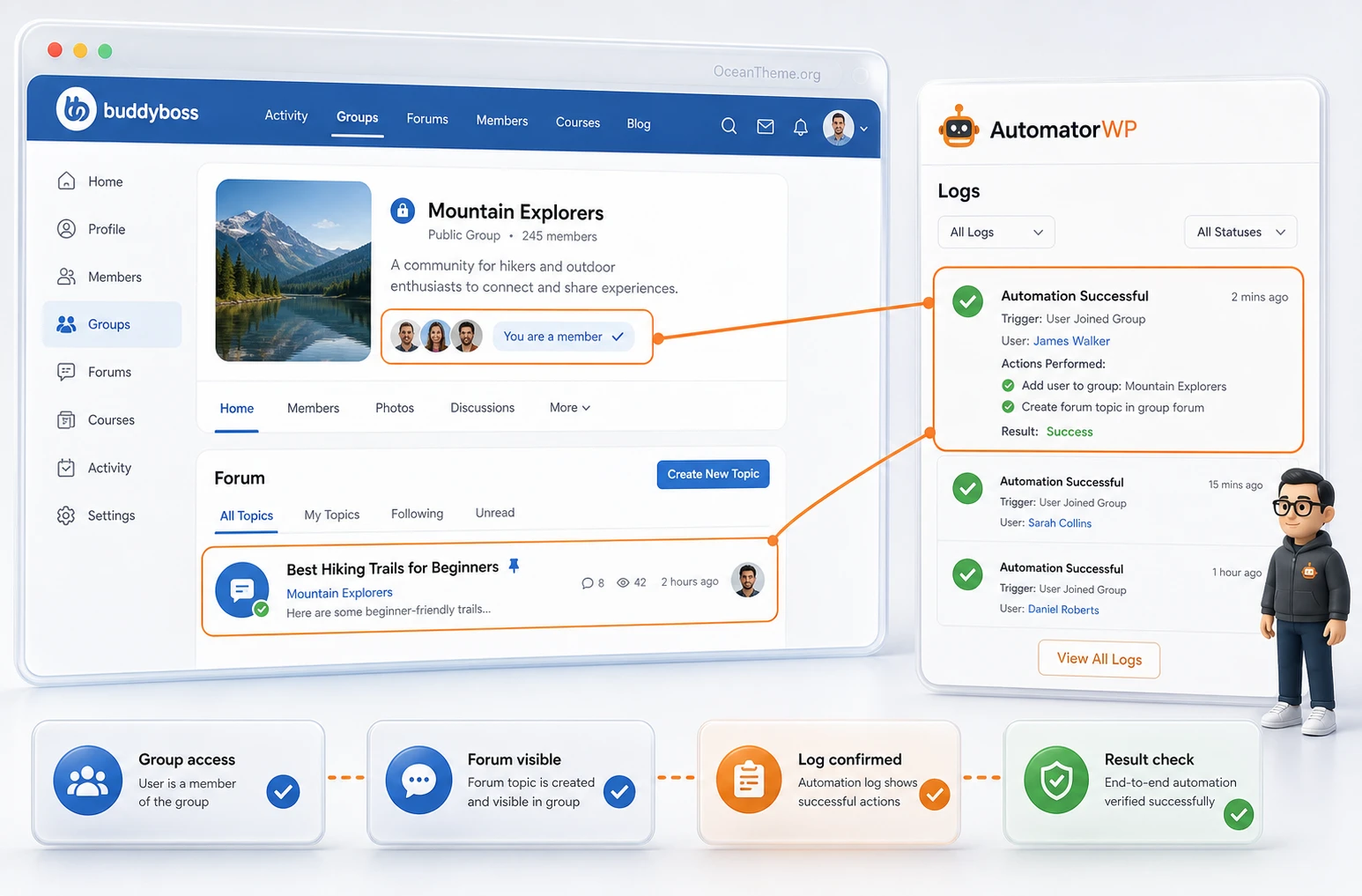Click the sidebar Courses icon
The image size is (1362, 896).
[x=66, y=420]
